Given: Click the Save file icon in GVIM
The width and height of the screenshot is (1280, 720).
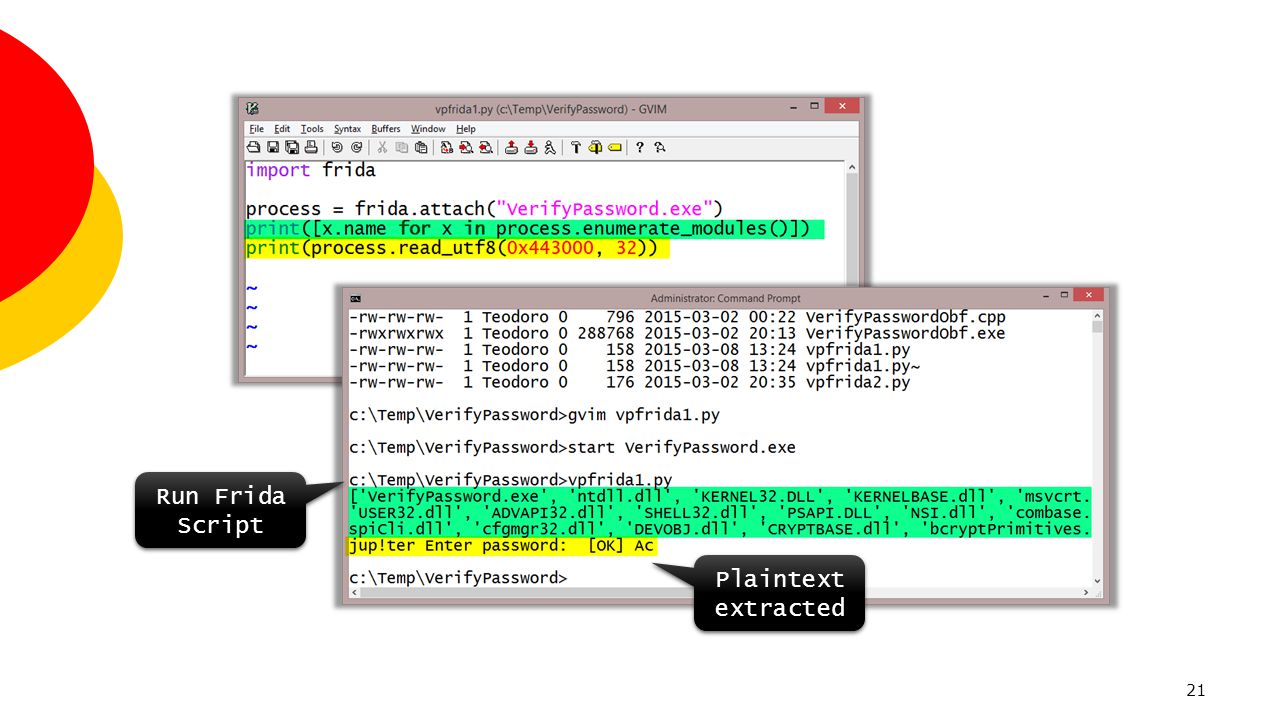Looking at the screenshot, I should point(273,147).
